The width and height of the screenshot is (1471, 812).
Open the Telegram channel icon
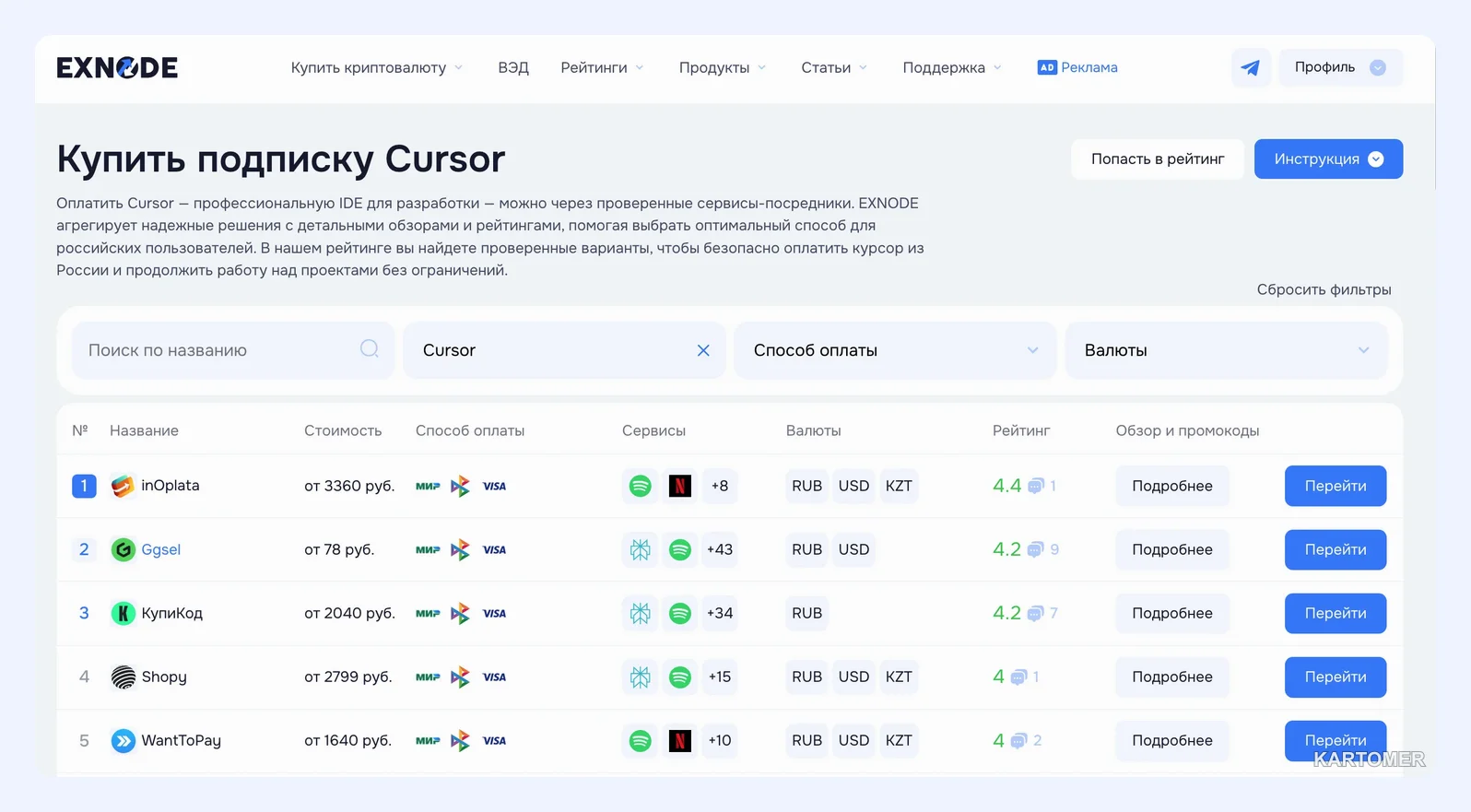(x=1251, y=67)
